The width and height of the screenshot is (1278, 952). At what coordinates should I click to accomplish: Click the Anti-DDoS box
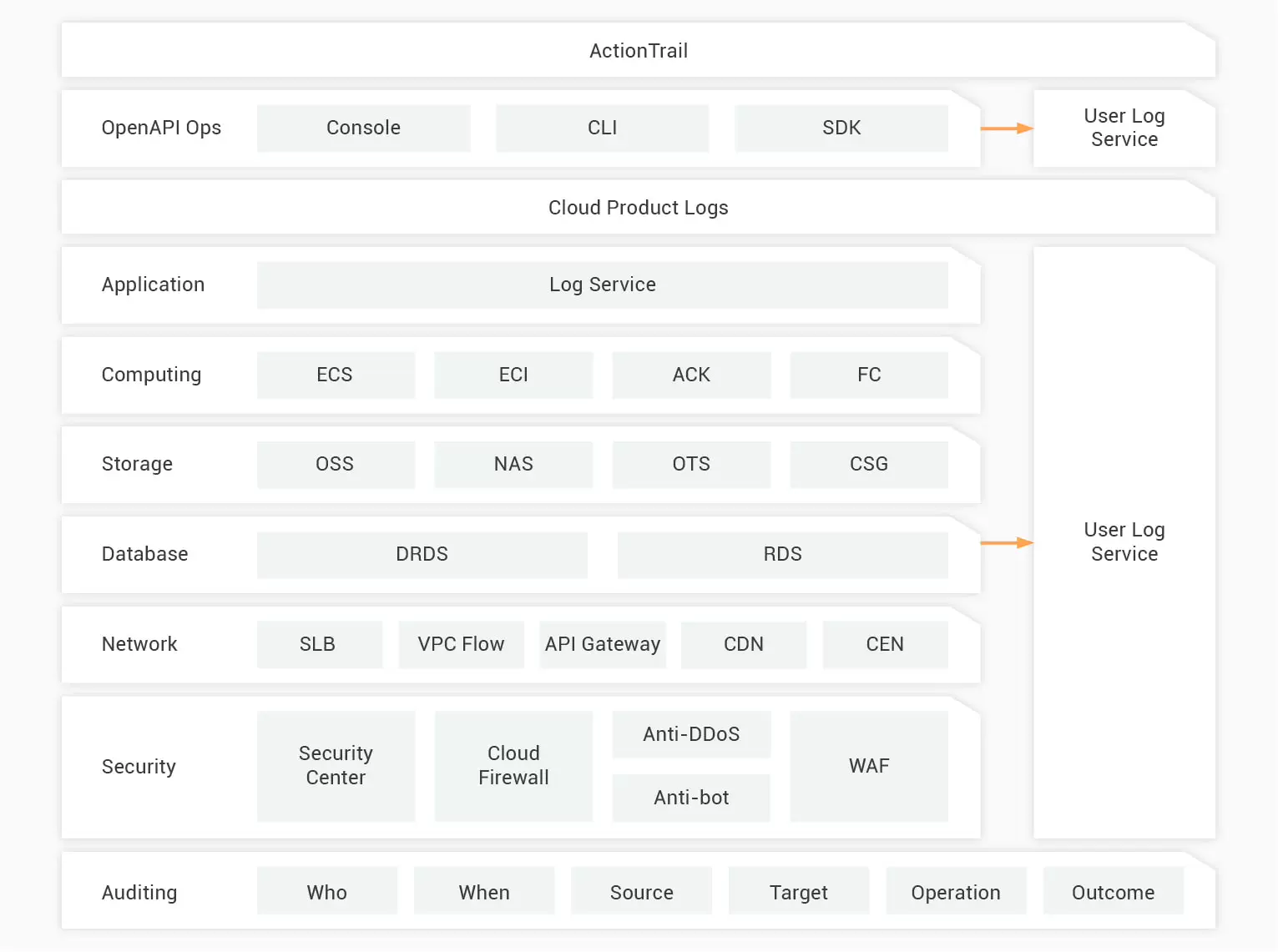pos(691,734)
